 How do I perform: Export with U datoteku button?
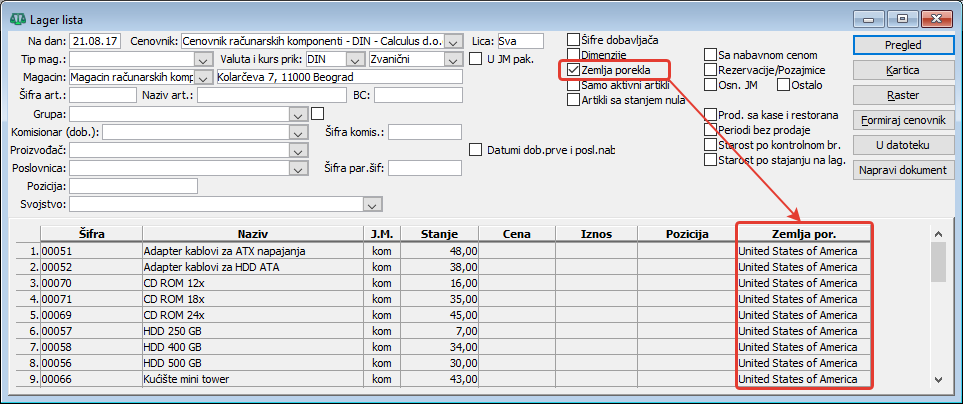[x=903, y=146]
